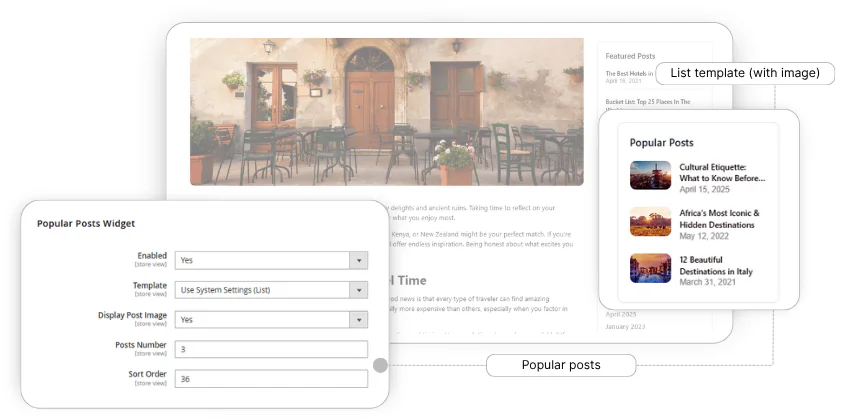Select the 12 Beautiful Destinations thumbnail
Viewport: 850px width, 420px height.
click(x=650, y=268)
